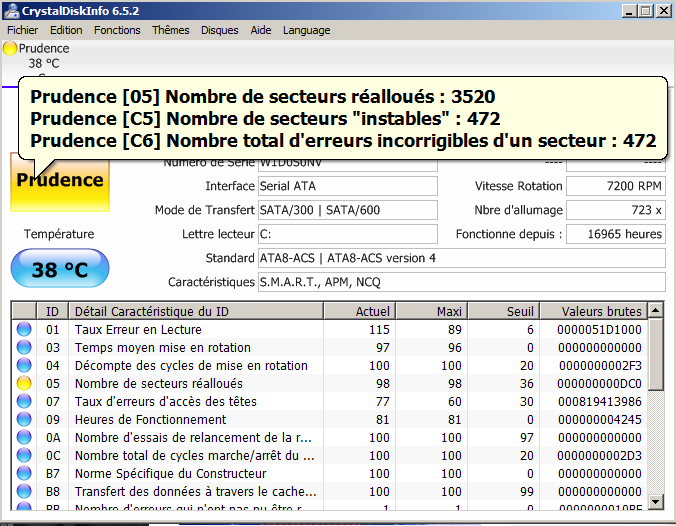Viewport: 676px width, 526px height.
Task: Click raw value 0000000002F3
Action: pos(600,366)
